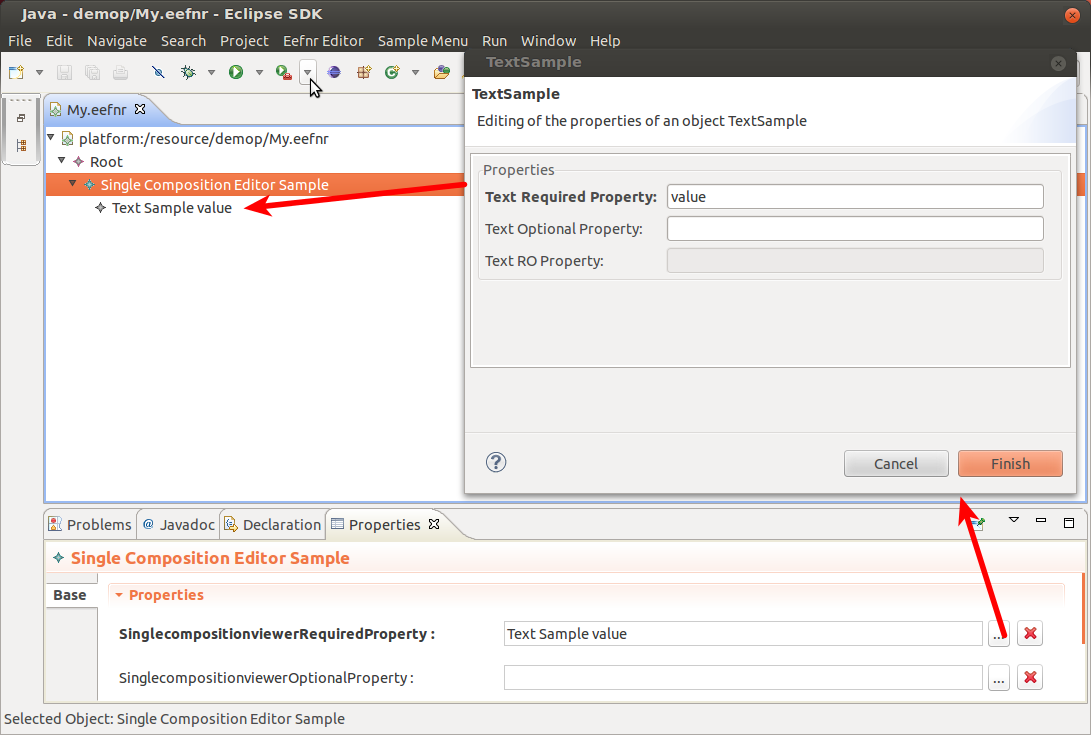The height and width of the screenshot is (735, 1091).
Task: Open the Properties view menu triangle
Action: 1014,520
